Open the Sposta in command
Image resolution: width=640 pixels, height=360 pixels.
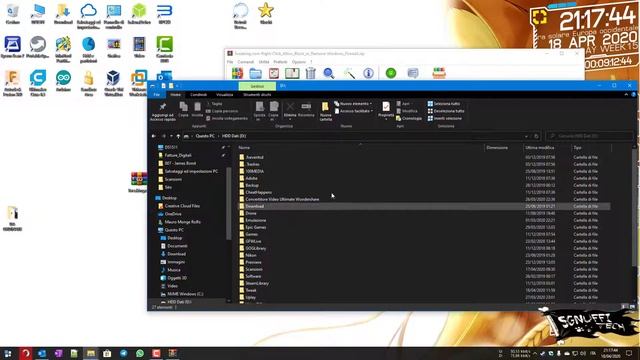pos(259,111)
